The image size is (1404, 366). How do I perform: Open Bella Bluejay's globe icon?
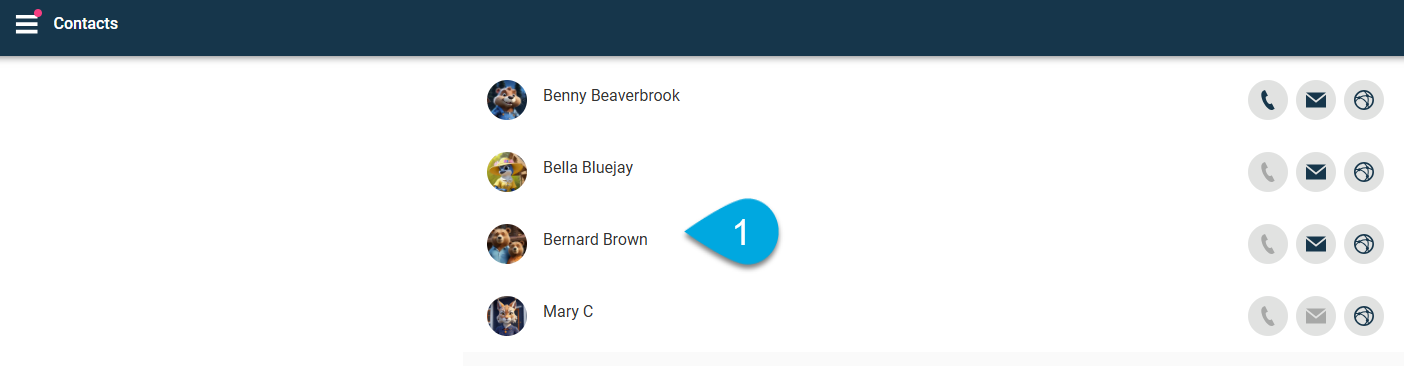click(1364, 172)
